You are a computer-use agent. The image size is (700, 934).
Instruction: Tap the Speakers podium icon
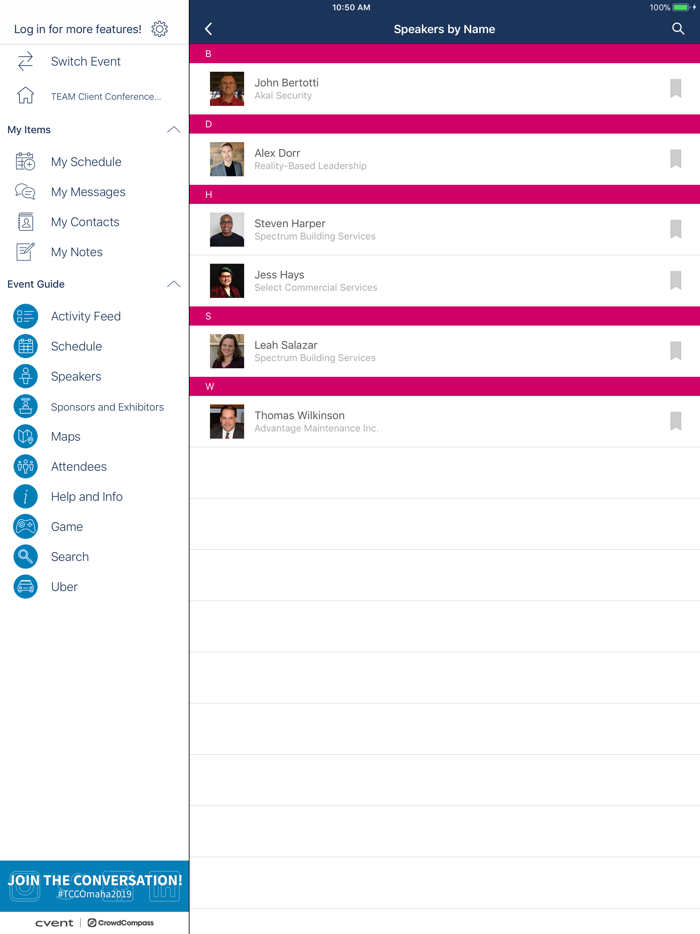26,376
